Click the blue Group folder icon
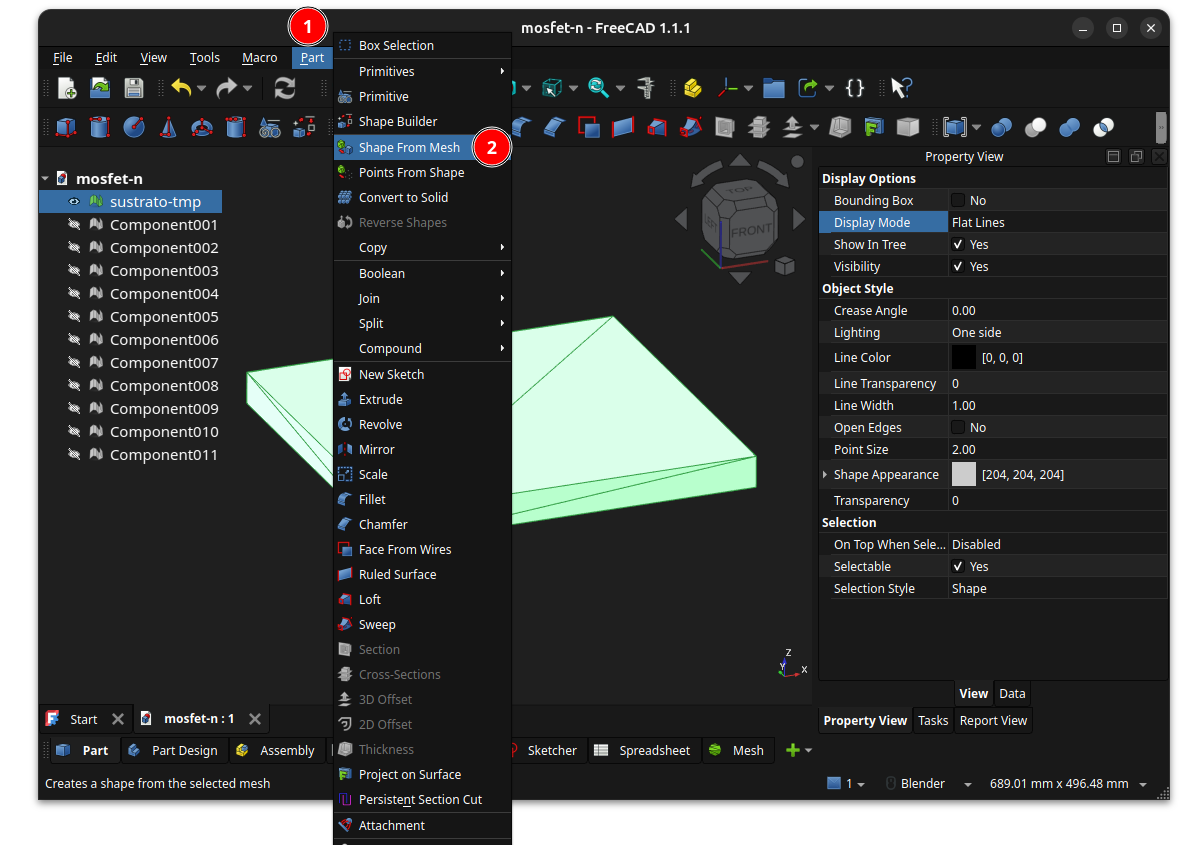 coord(774,88)
